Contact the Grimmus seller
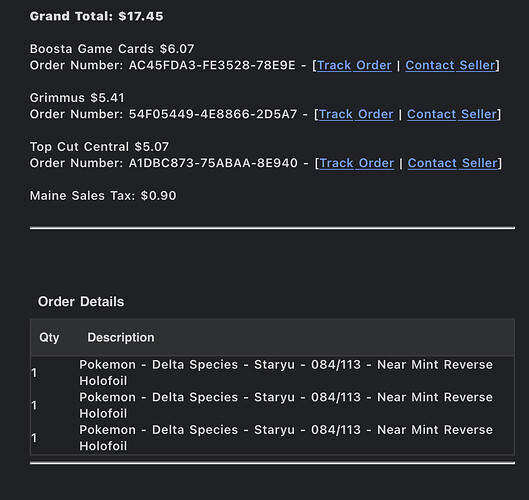The width and height of the screenshot is (529, 500). point(452,114)
